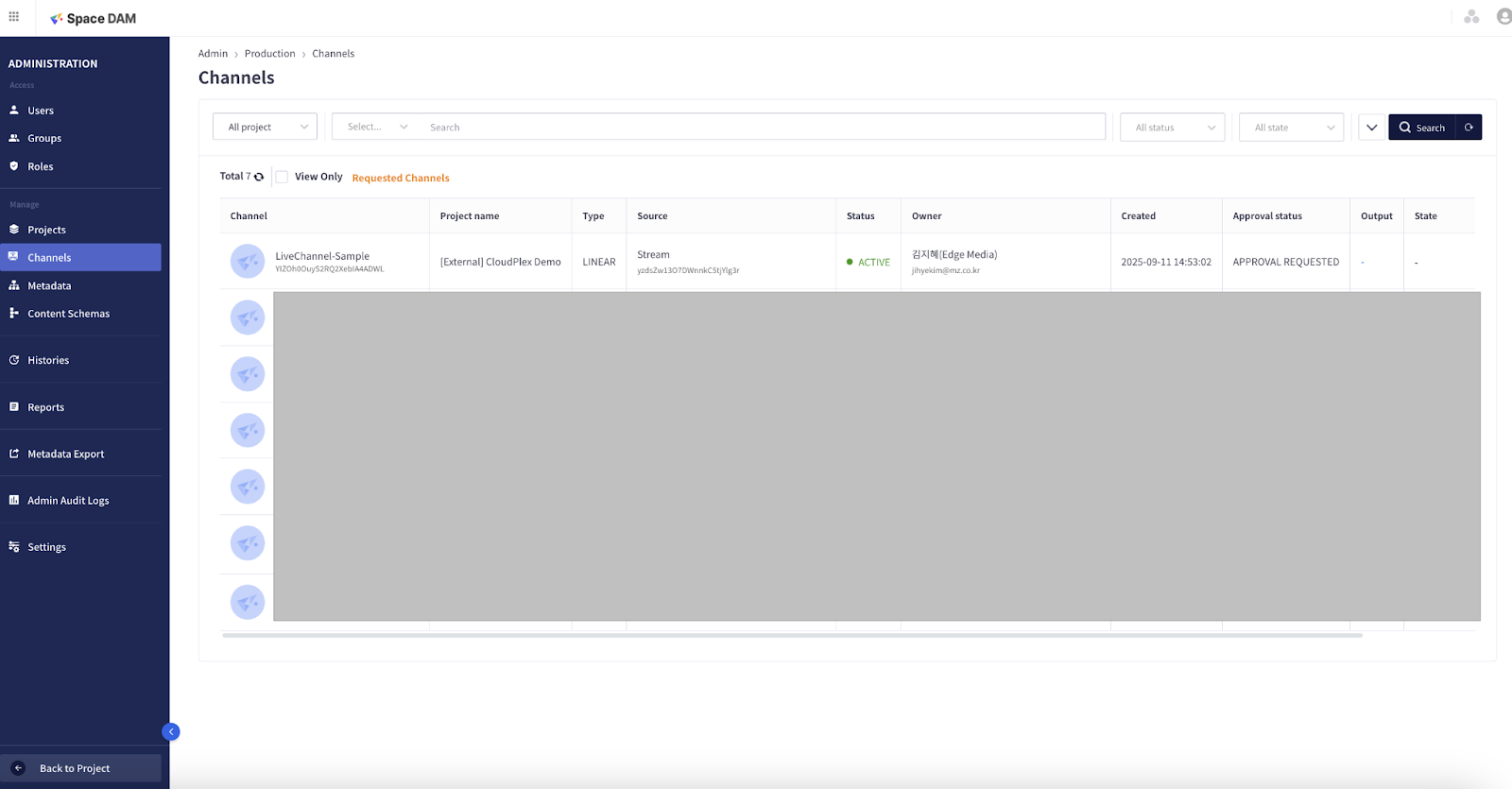Go to Admin Audit Logs page
Screen dimensions: 1512x789
click(x=68, y=501)
